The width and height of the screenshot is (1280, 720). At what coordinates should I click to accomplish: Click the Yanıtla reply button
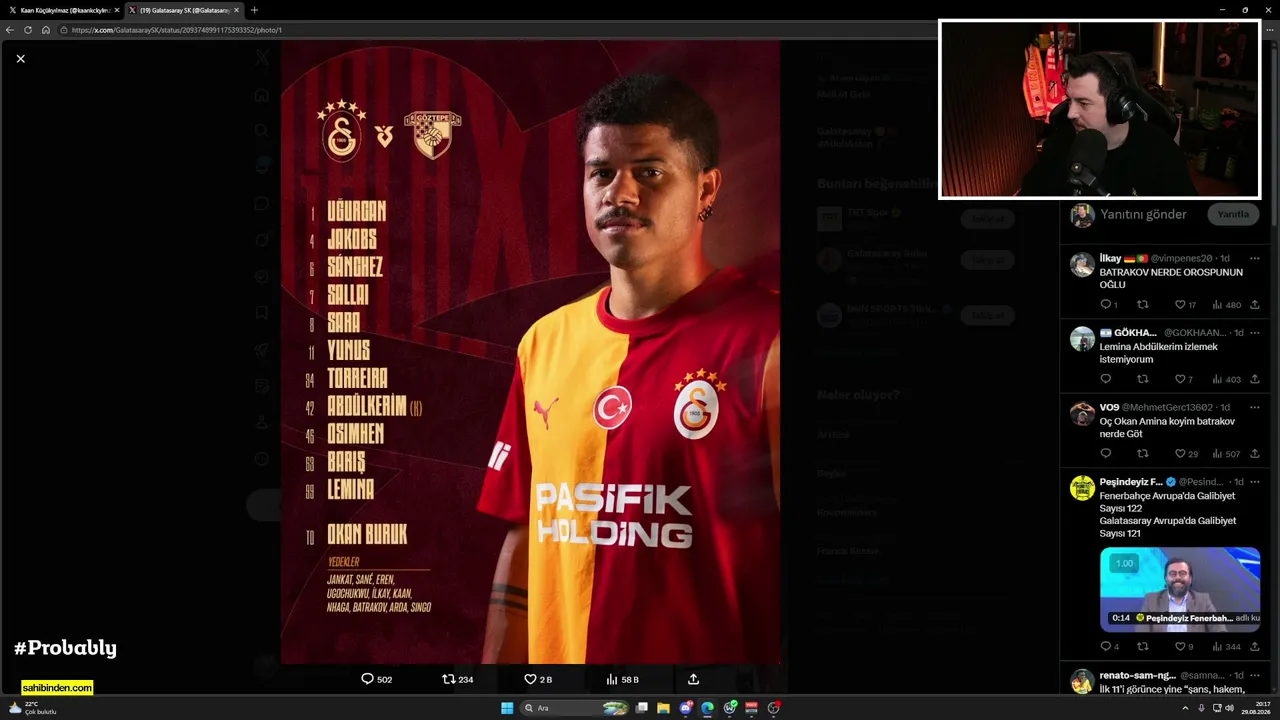[1233, 214]
